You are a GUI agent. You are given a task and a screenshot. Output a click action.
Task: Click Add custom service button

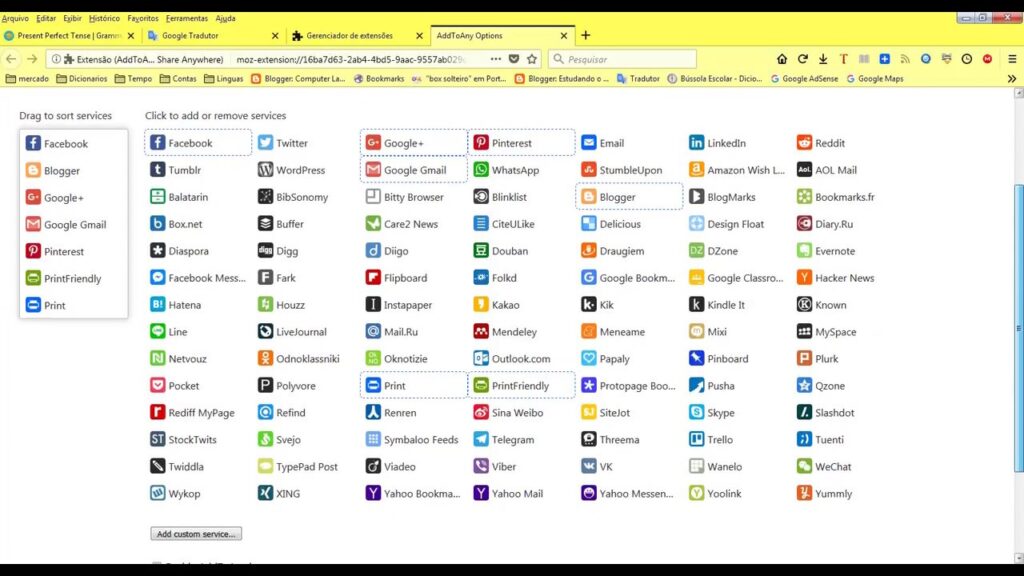(x=196, y=534)
